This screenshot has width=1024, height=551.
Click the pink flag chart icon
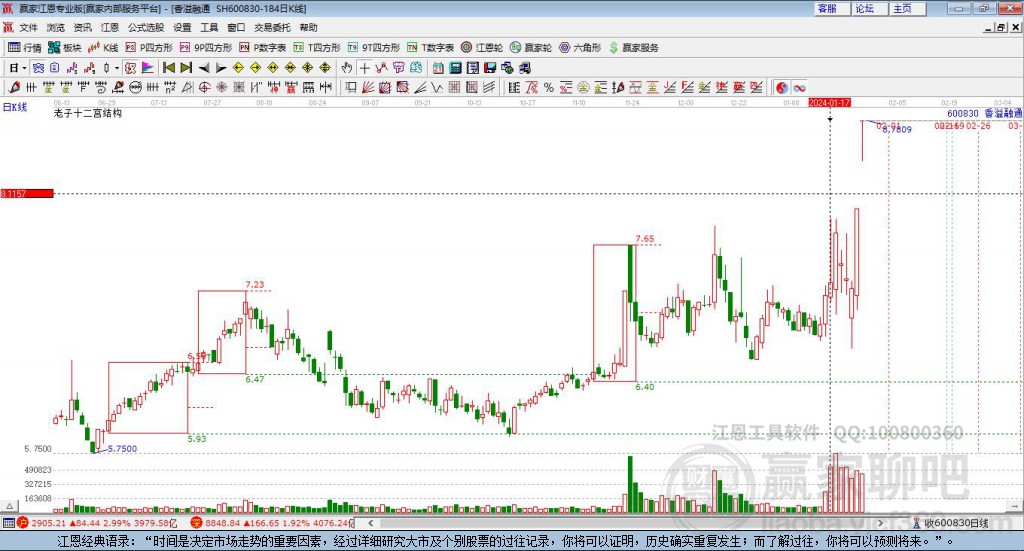click(x=148, y=68)
